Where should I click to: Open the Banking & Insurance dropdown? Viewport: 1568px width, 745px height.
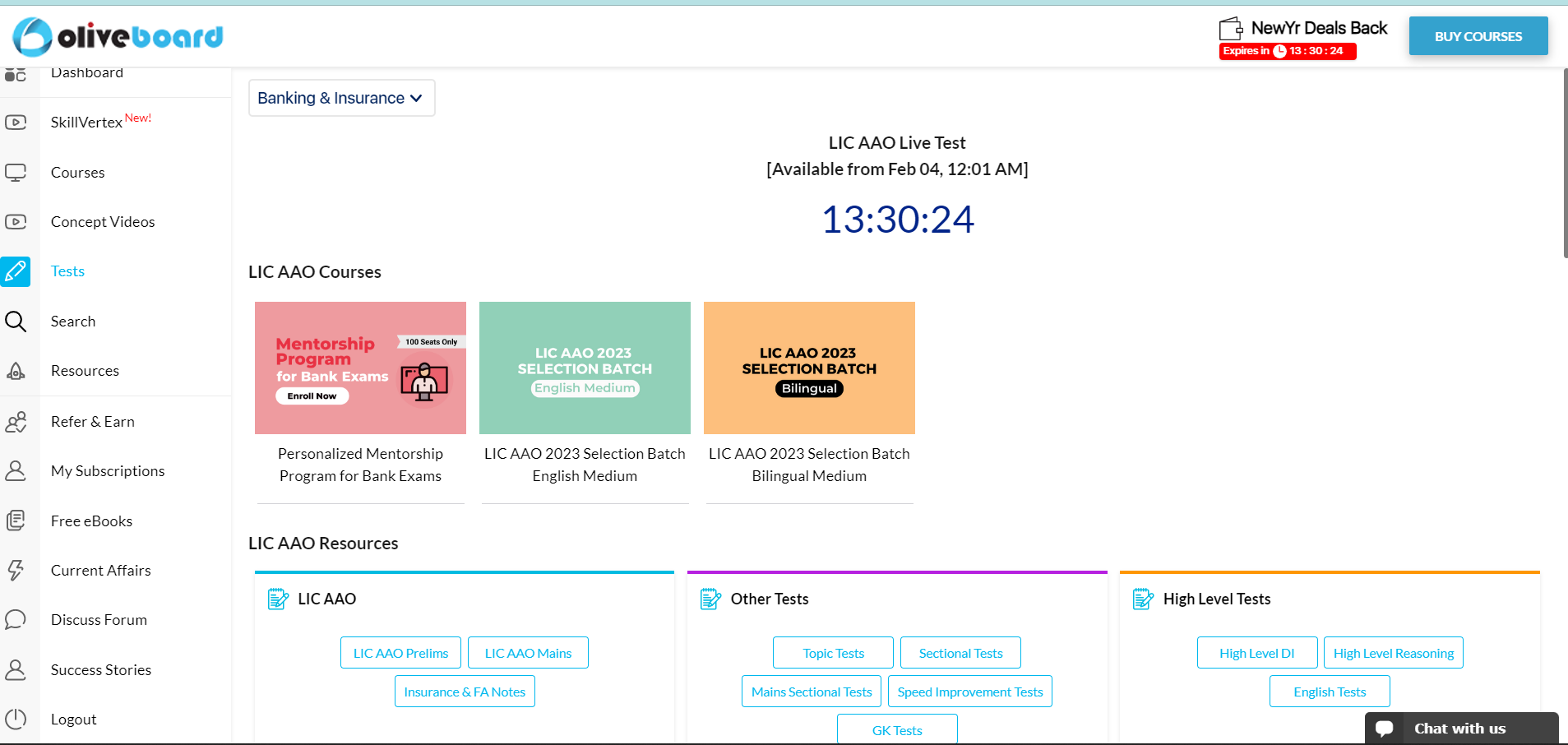coord(340,98)
